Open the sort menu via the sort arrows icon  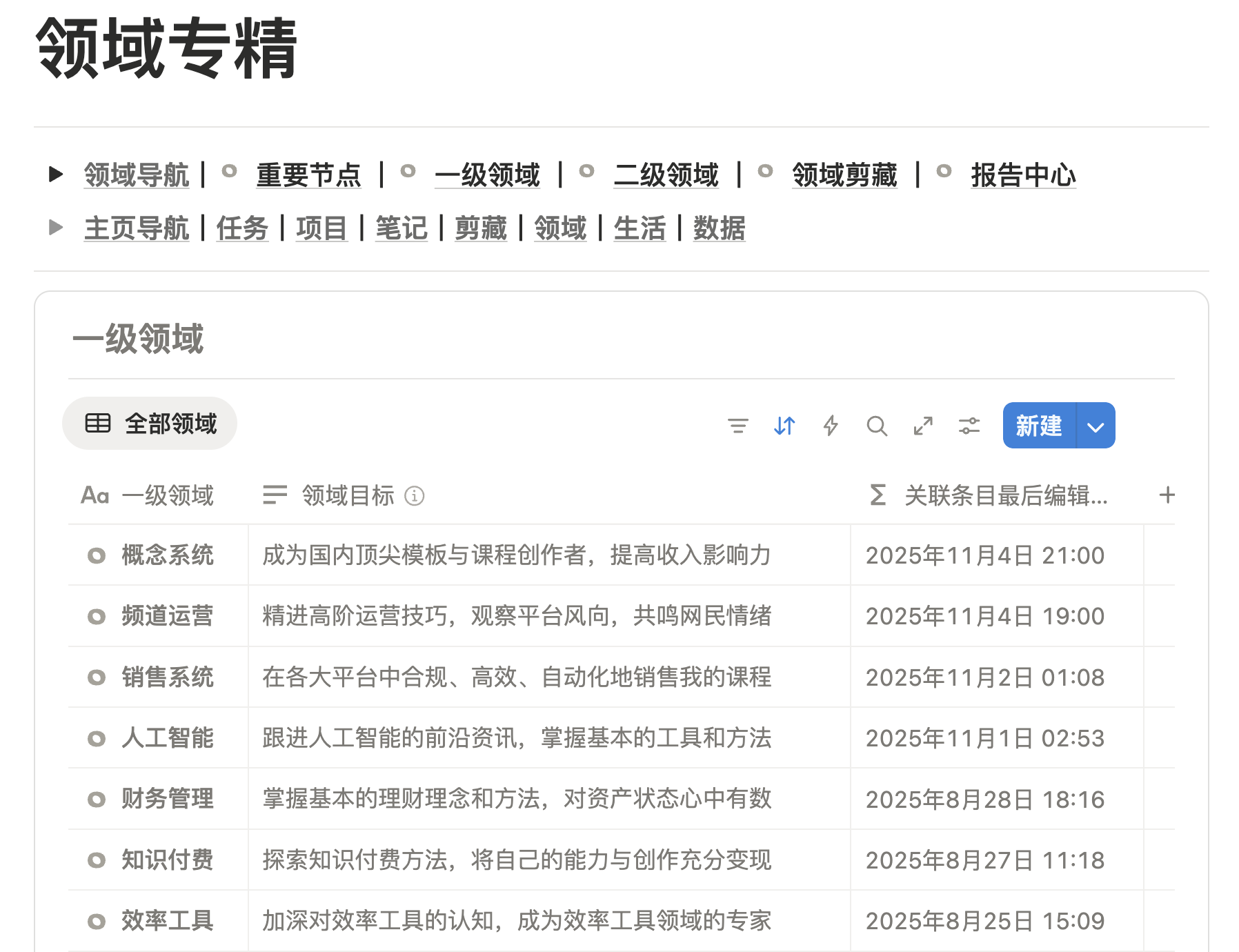[784, 426]
